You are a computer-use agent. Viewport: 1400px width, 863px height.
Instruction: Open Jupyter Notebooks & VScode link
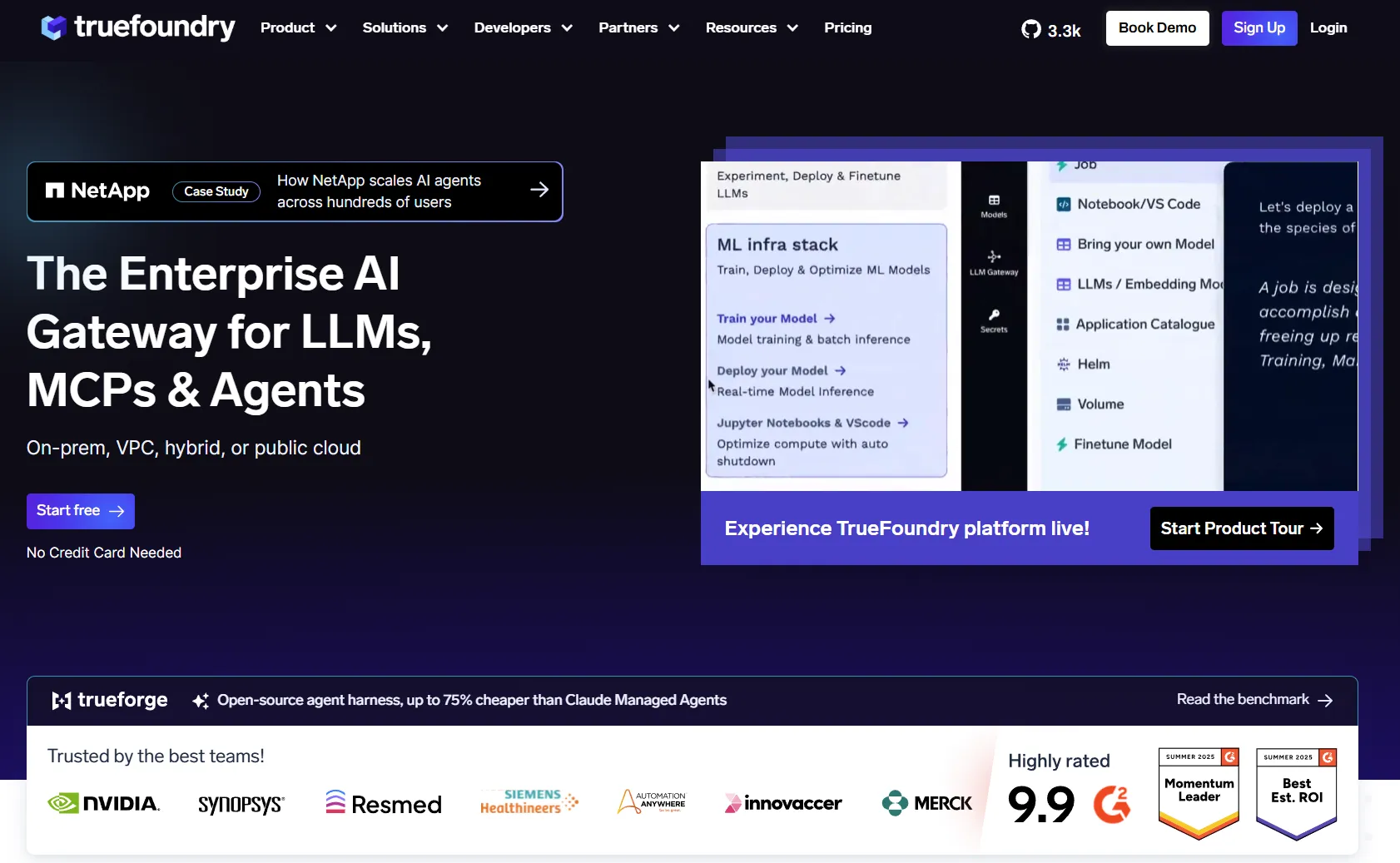[x=812, y=424]
